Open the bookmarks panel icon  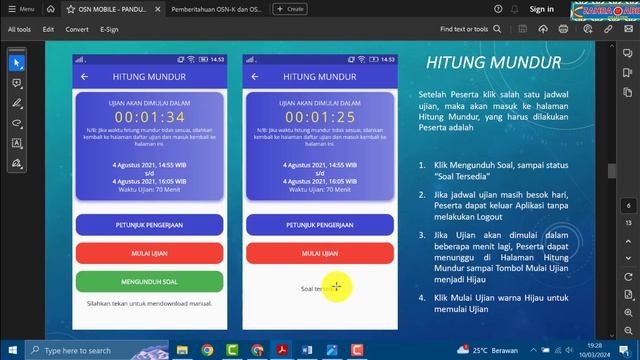[x=628, y=73]
